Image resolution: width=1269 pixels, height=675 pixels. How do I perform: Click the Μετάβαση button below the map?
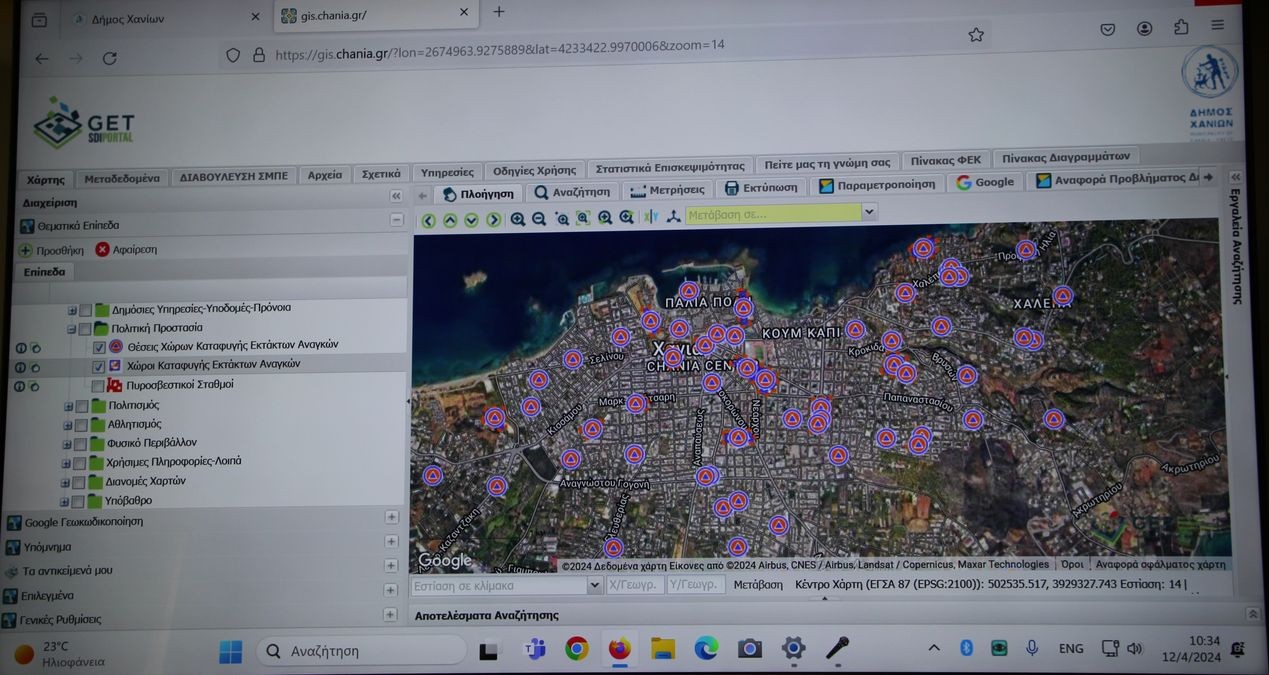pos(757,584)
